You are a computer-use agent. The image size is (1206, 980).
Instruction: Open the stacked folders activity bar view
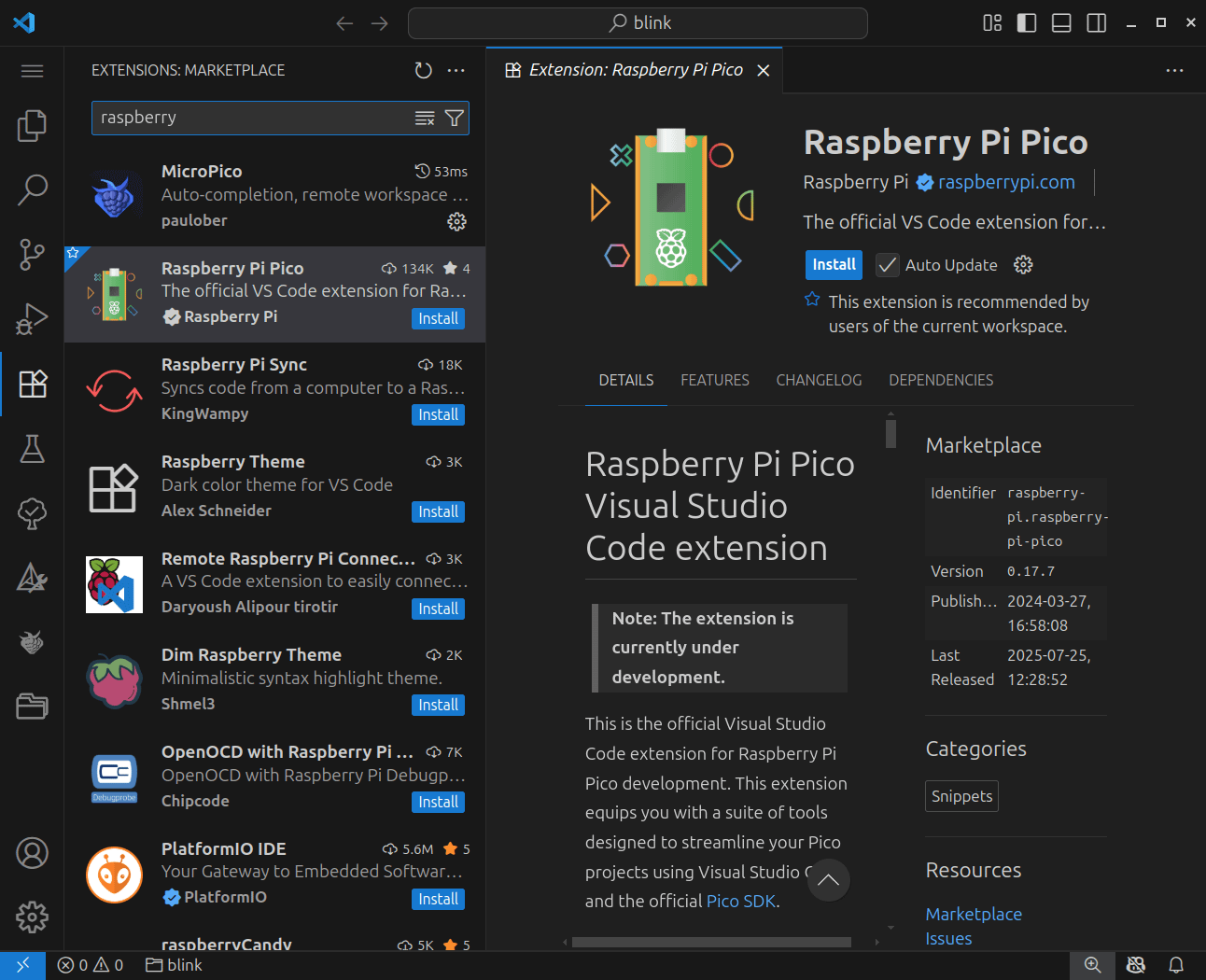click(32, 707)
